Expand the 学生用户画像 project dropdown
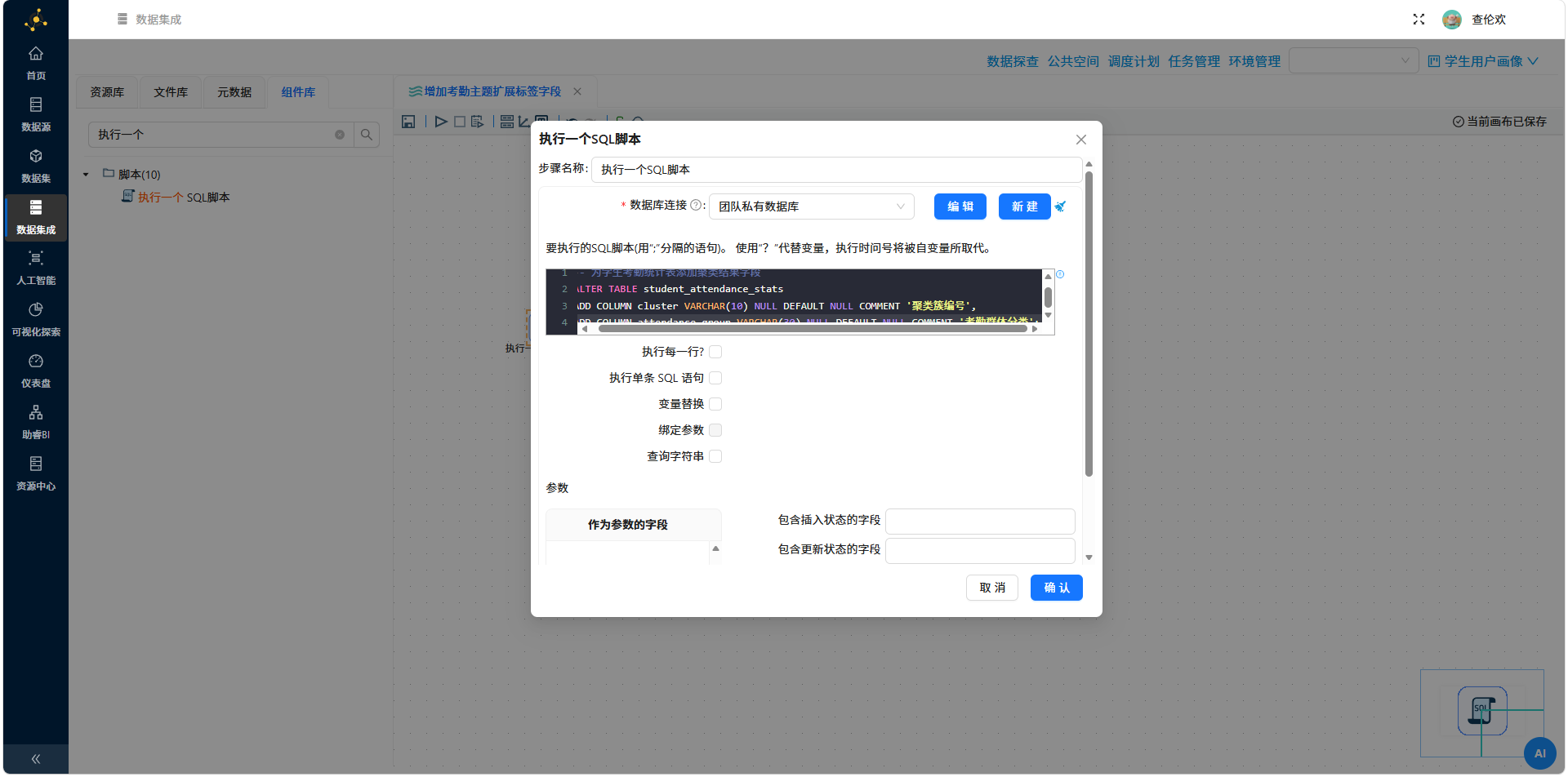 coord(1483,61)
